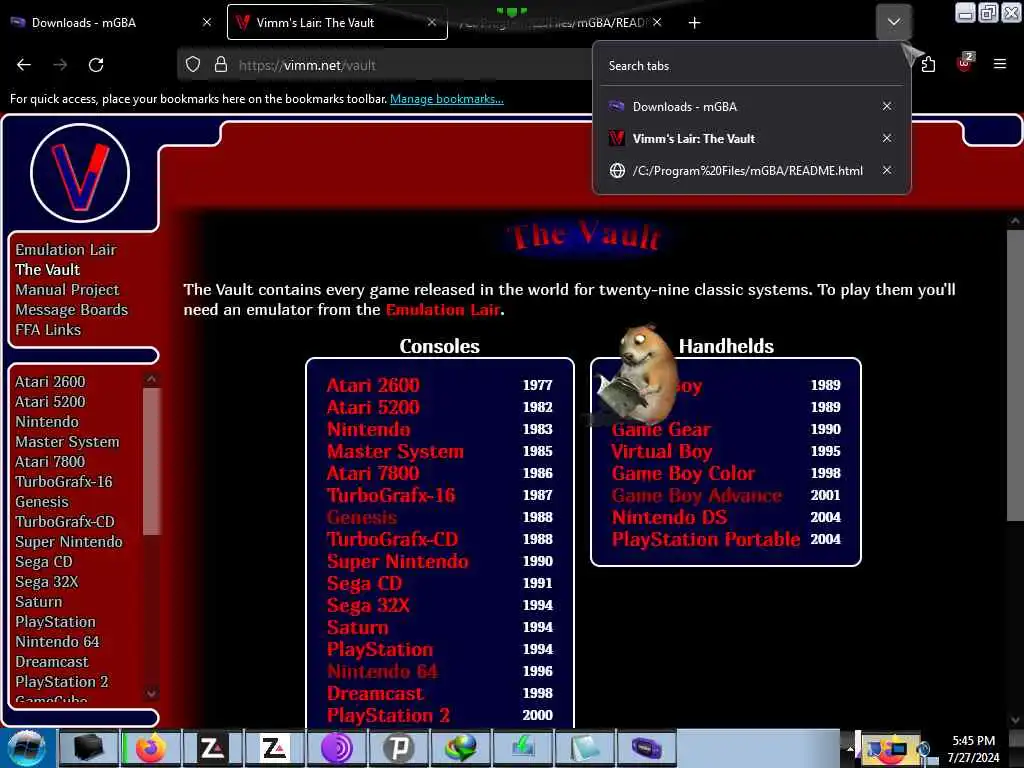The image size is (1024, 768).
Task: Click Emulation Lair link in description text
Action: pyautogui.click(x=443, y=310)
